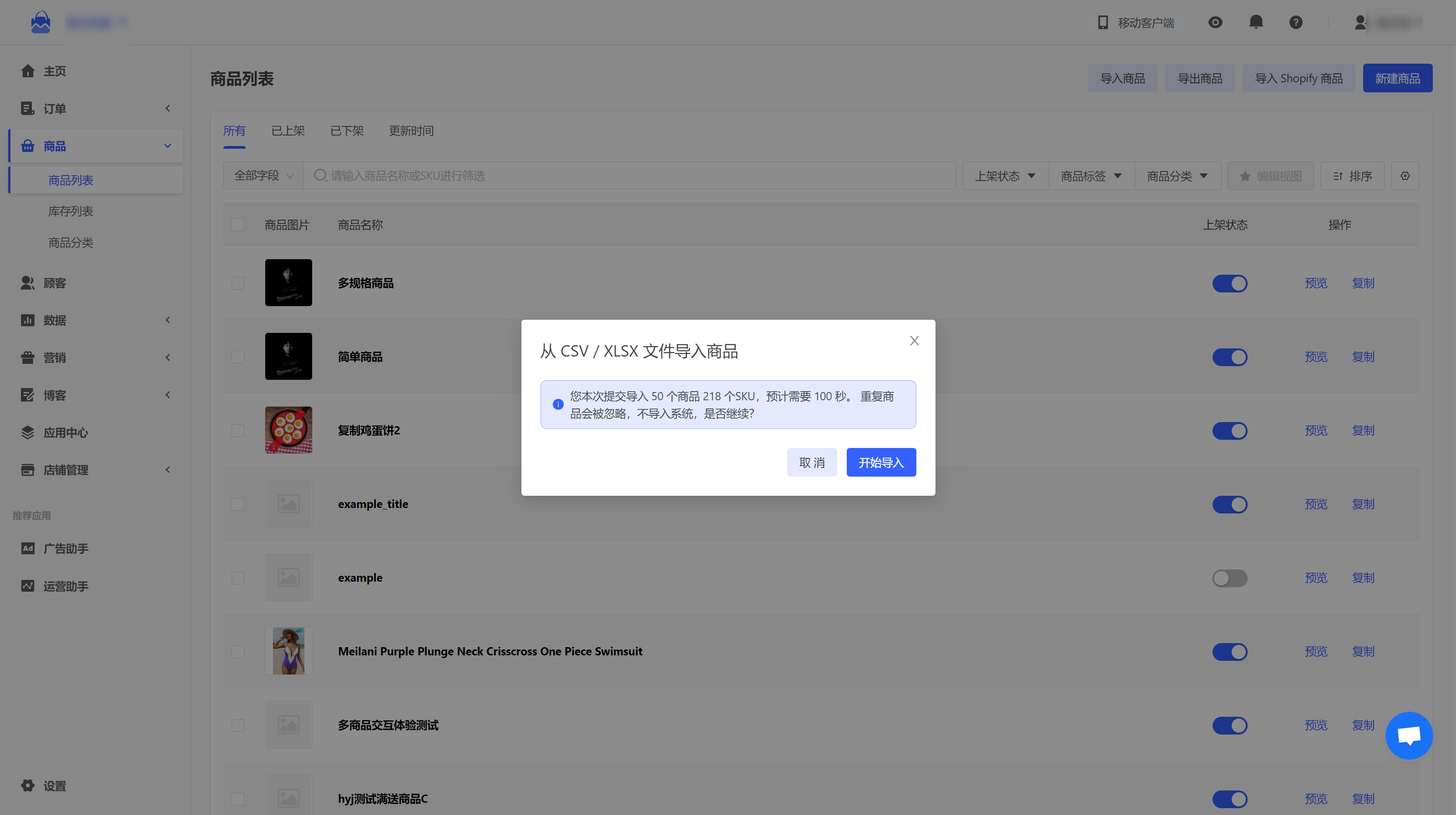Image resolution: width=1456 pixels, height=815 pixels.
Task: Switch to the 所有 tab
Action: [x=234, y=131]
